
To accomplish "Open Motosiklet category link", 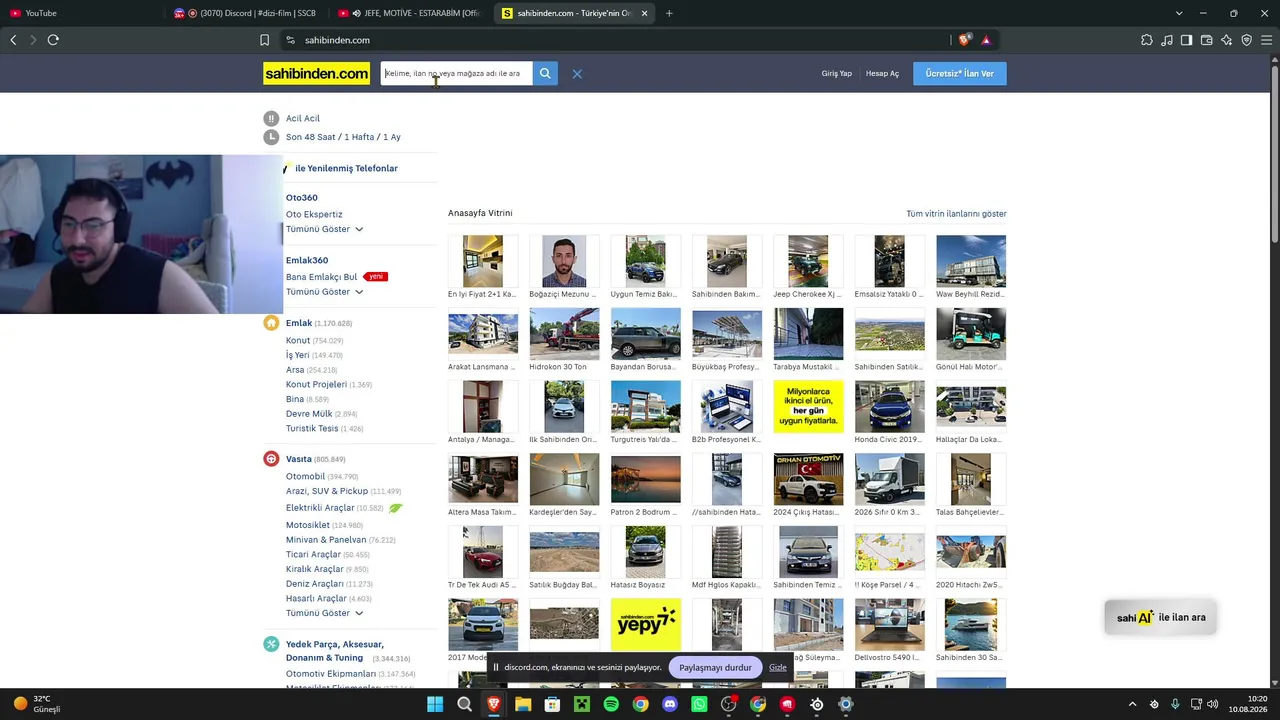I will (x=308, y=525).
